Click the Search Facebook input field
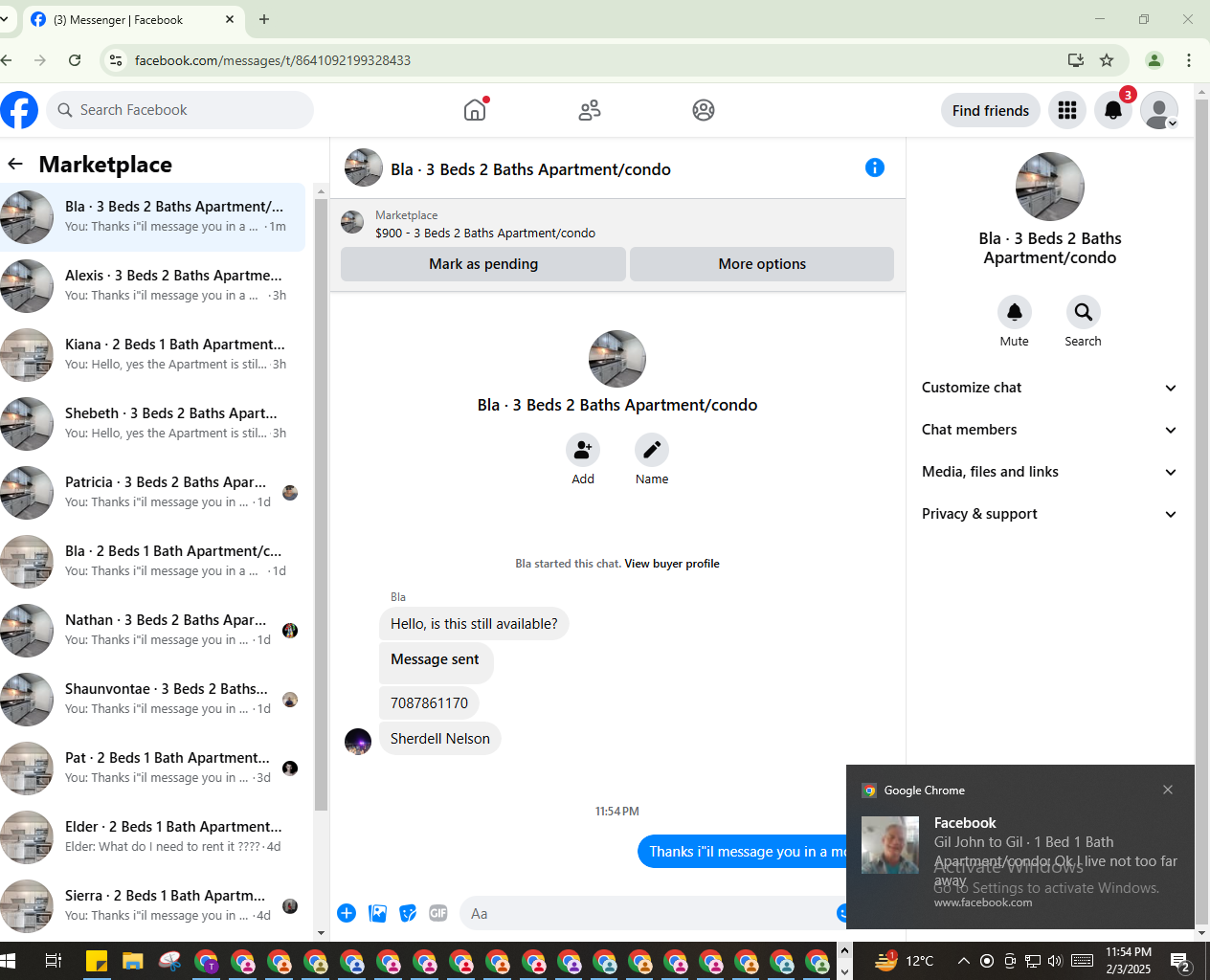 (180, 110)
